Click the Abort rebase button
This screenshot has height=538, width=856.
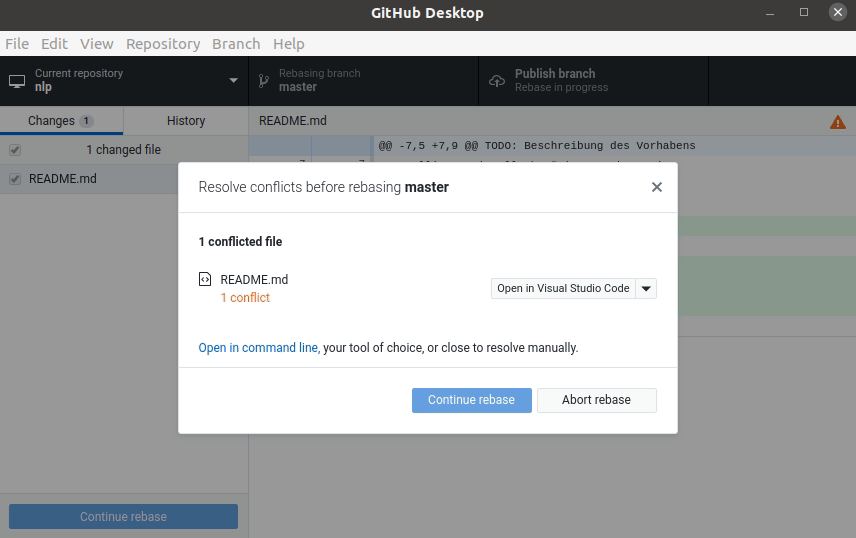point(597,400)
